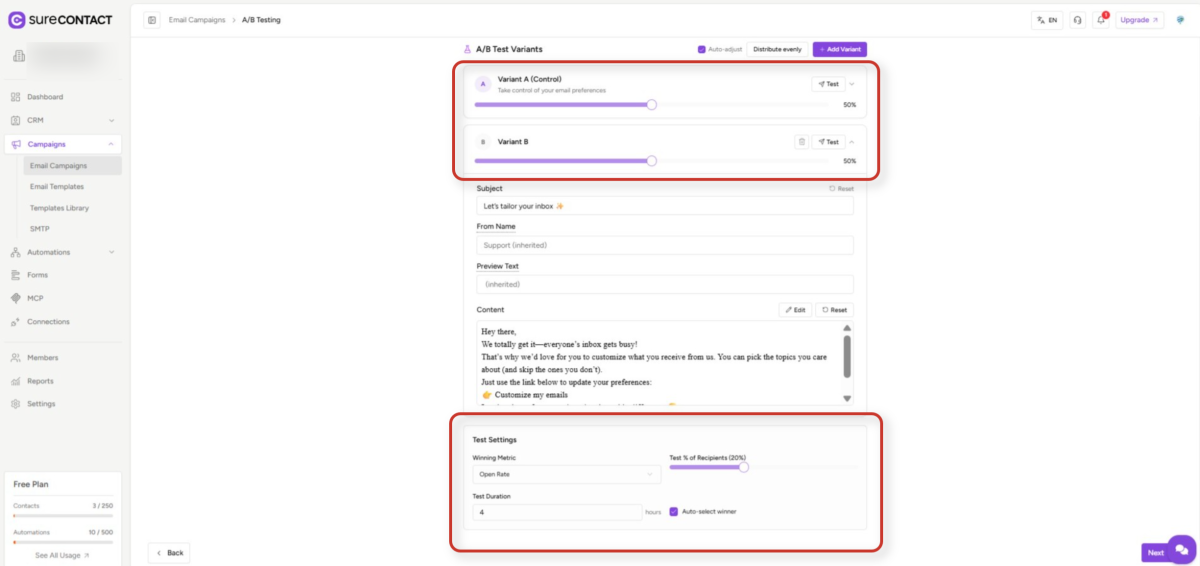Collapse Variant B chevron
The width and height of the screenshot is (1200, 566).
(852, 142)
